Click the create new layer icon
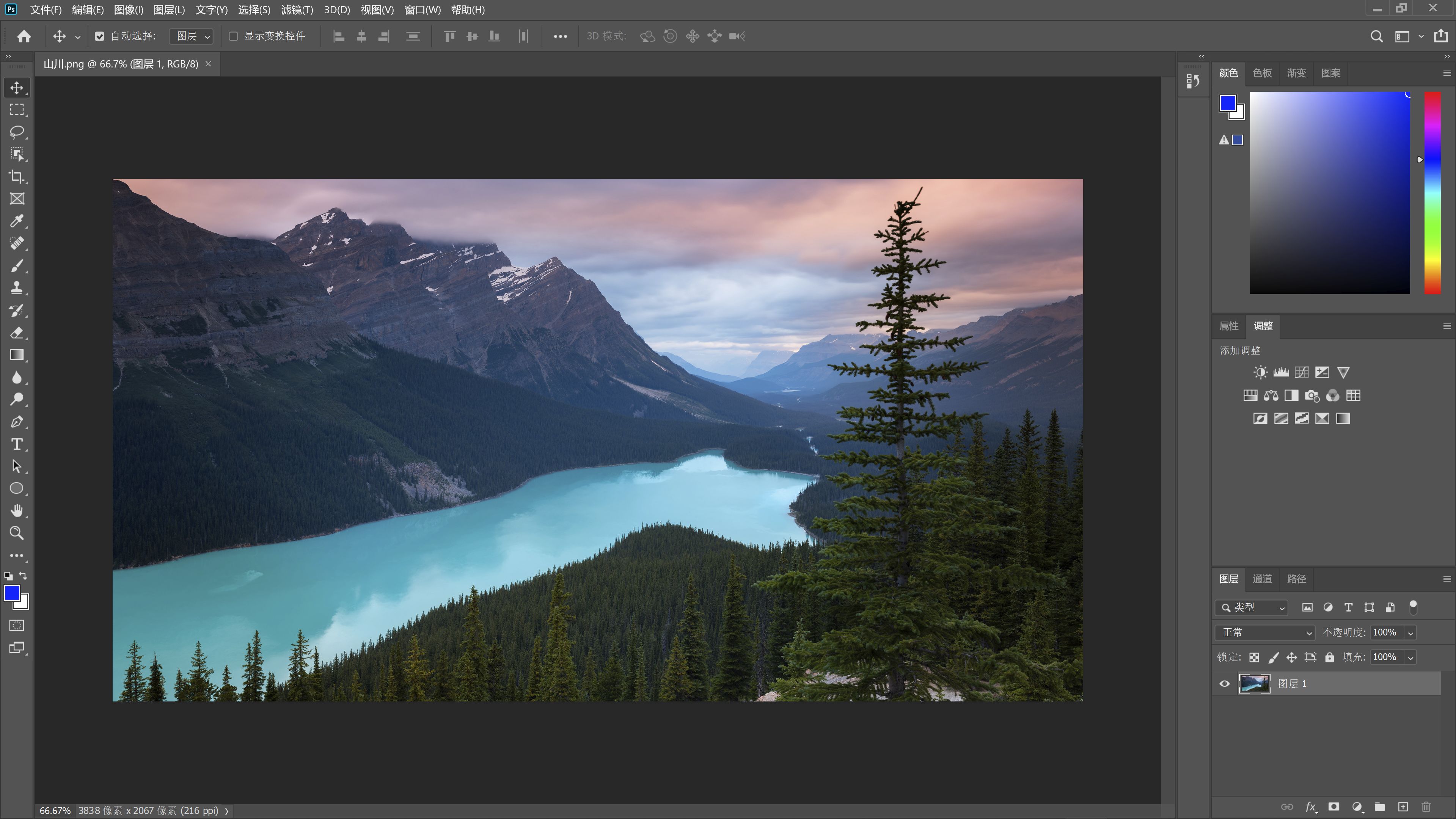The width and height of the screenshot is (1456, 819). (1403, 806)
